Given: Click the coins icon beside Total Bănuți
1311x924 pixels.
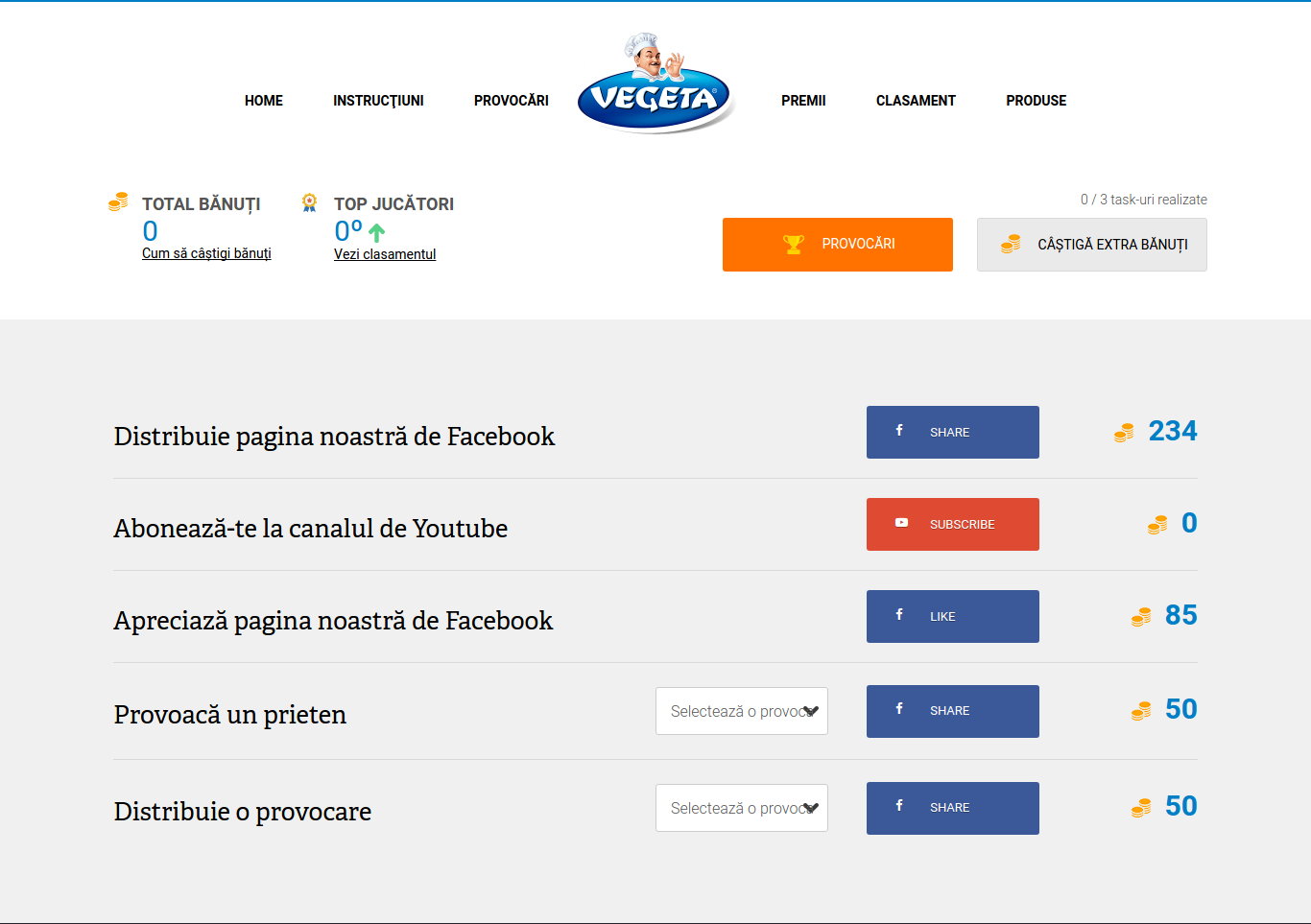Looking at the screenshot, I should (118, 201).
